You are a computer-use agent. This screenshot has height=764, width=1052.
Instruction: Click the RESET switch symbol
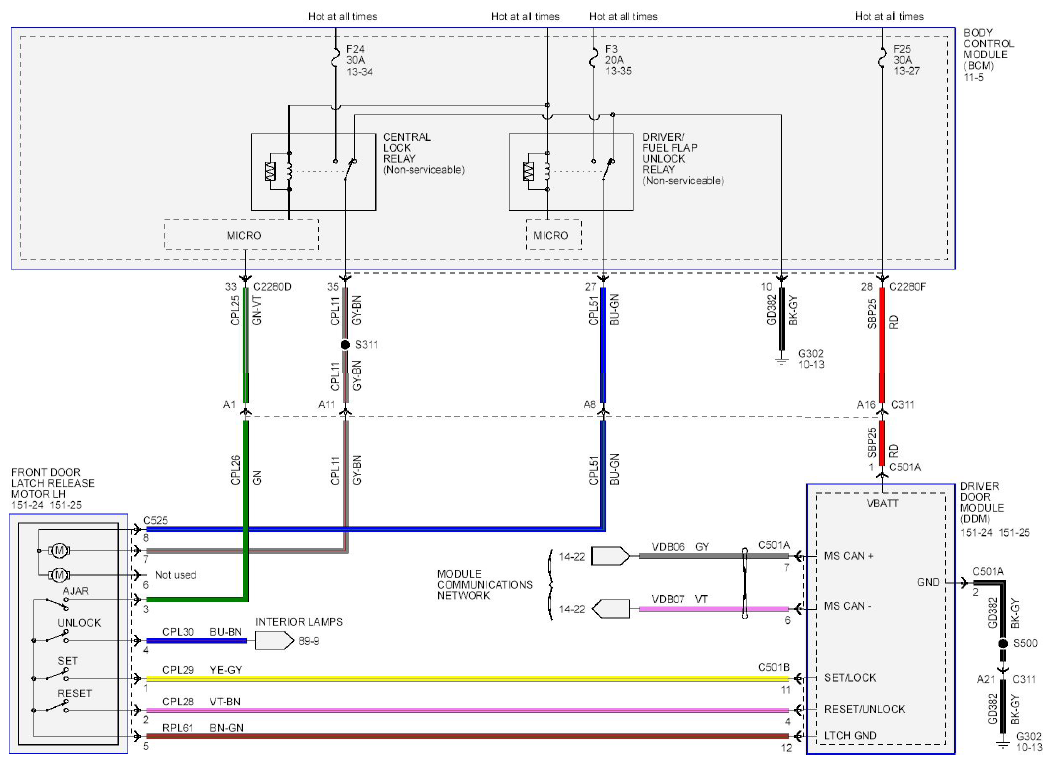pos(56,706)
